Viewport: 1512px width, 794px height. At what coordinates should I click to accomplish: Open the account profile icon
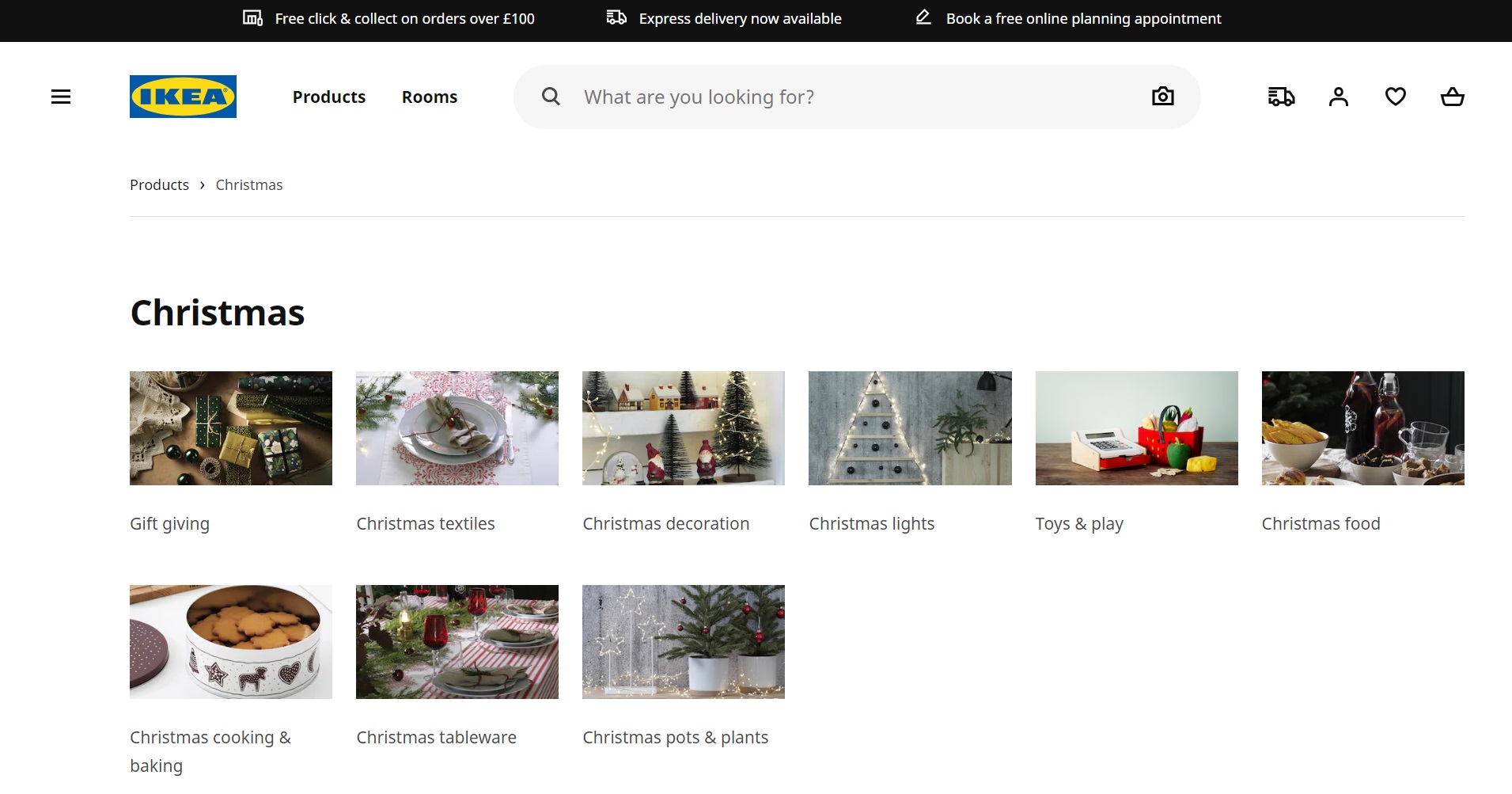coord(1338,96)
